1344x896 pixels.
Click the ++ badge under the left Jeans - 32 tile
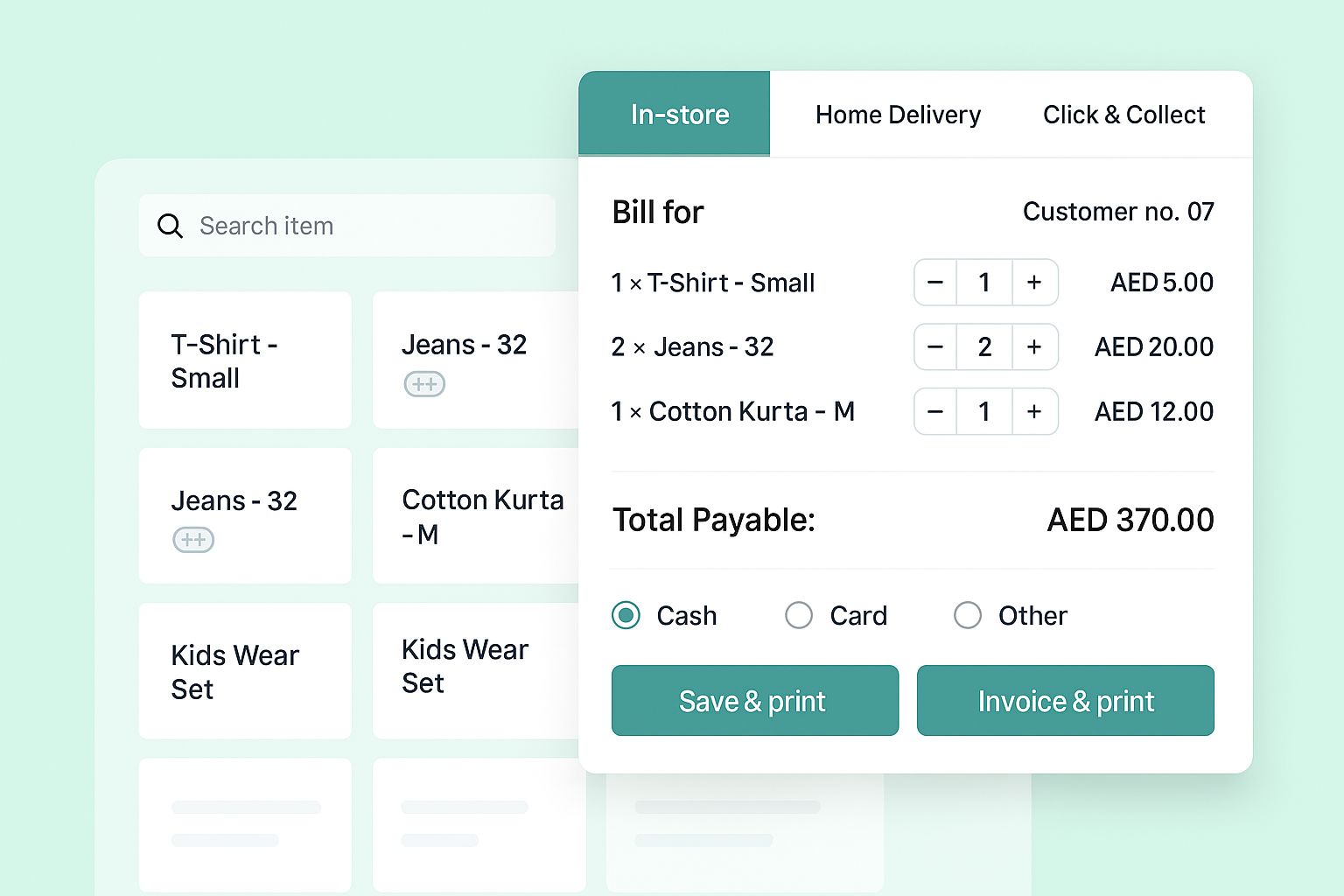pos(193,540)
